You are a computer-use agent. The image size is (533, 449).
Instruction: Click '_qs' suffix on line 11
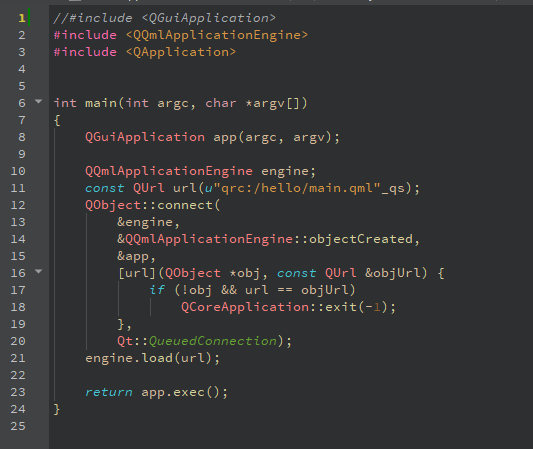click(x=393, y=189)
